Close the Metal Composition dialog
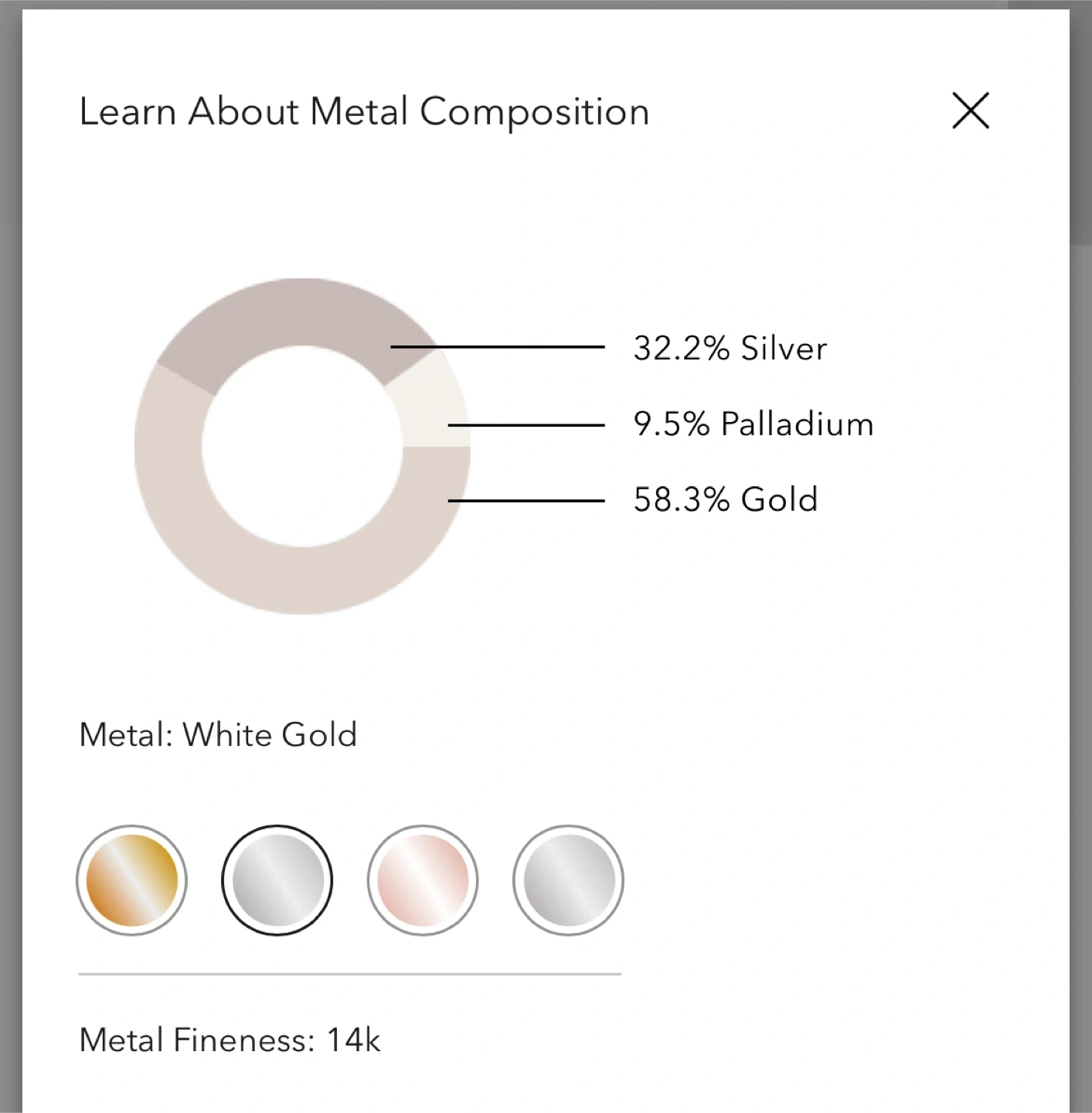Image resolution: width=1092 pixels, height=1113 pixels. (x=971, y=111)
